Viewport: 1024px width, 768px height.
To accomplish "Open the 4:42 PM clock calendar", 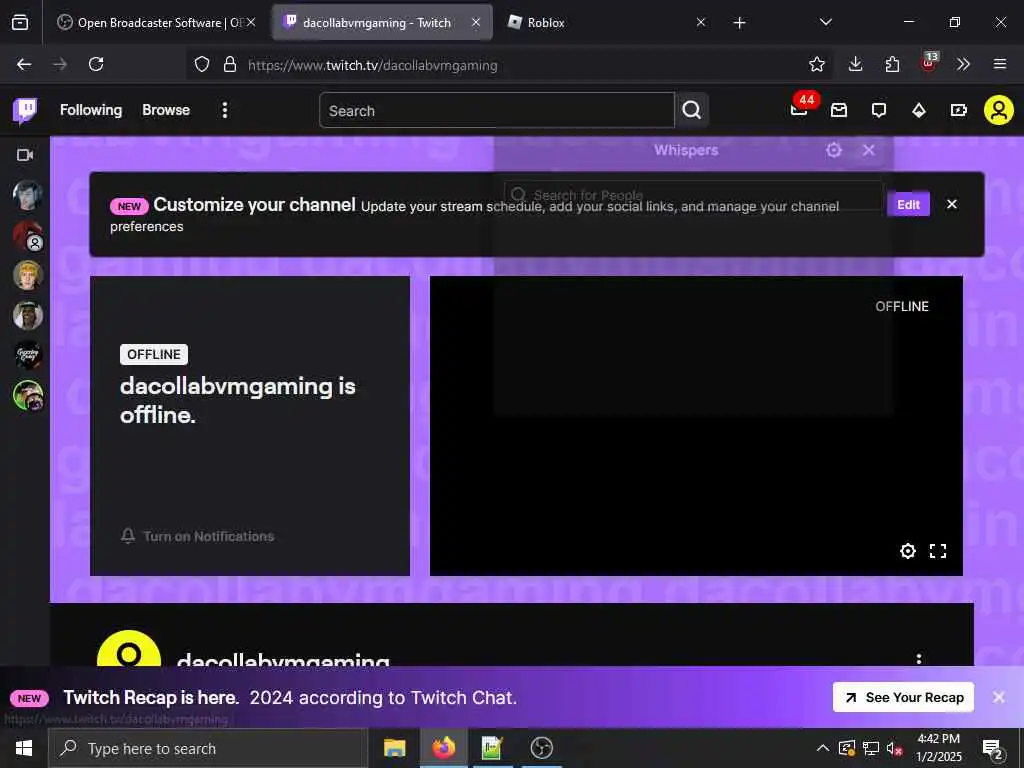I will (938, 748).
